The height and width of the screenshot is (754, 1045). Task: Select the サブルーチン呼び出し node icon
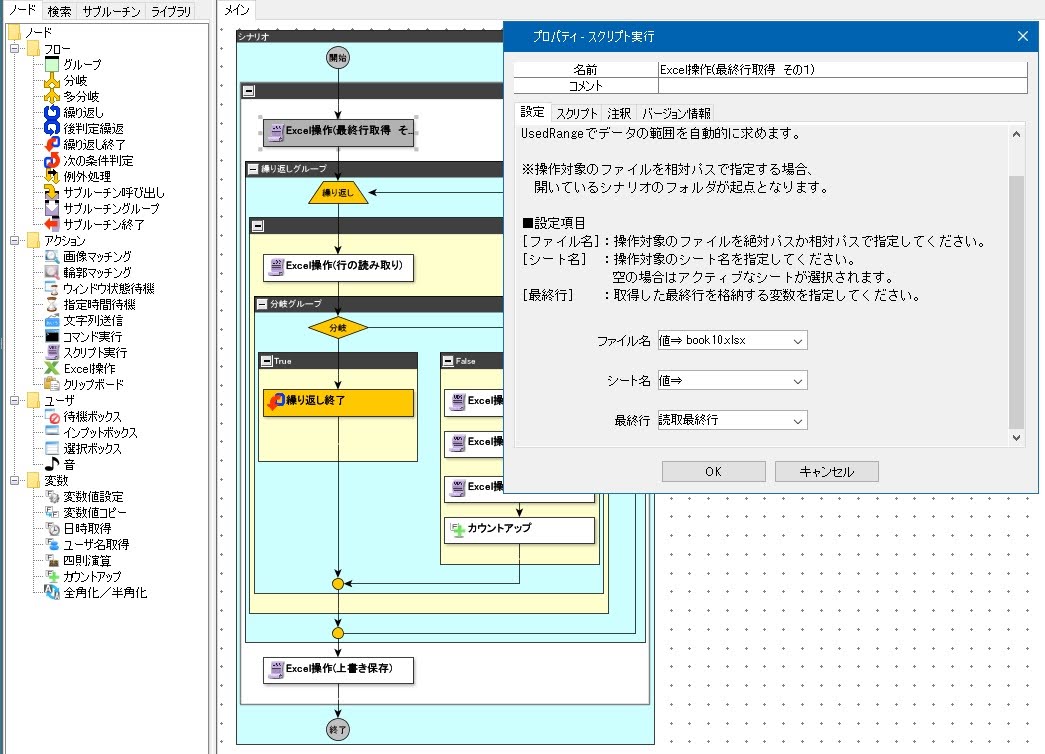point(52,193)
